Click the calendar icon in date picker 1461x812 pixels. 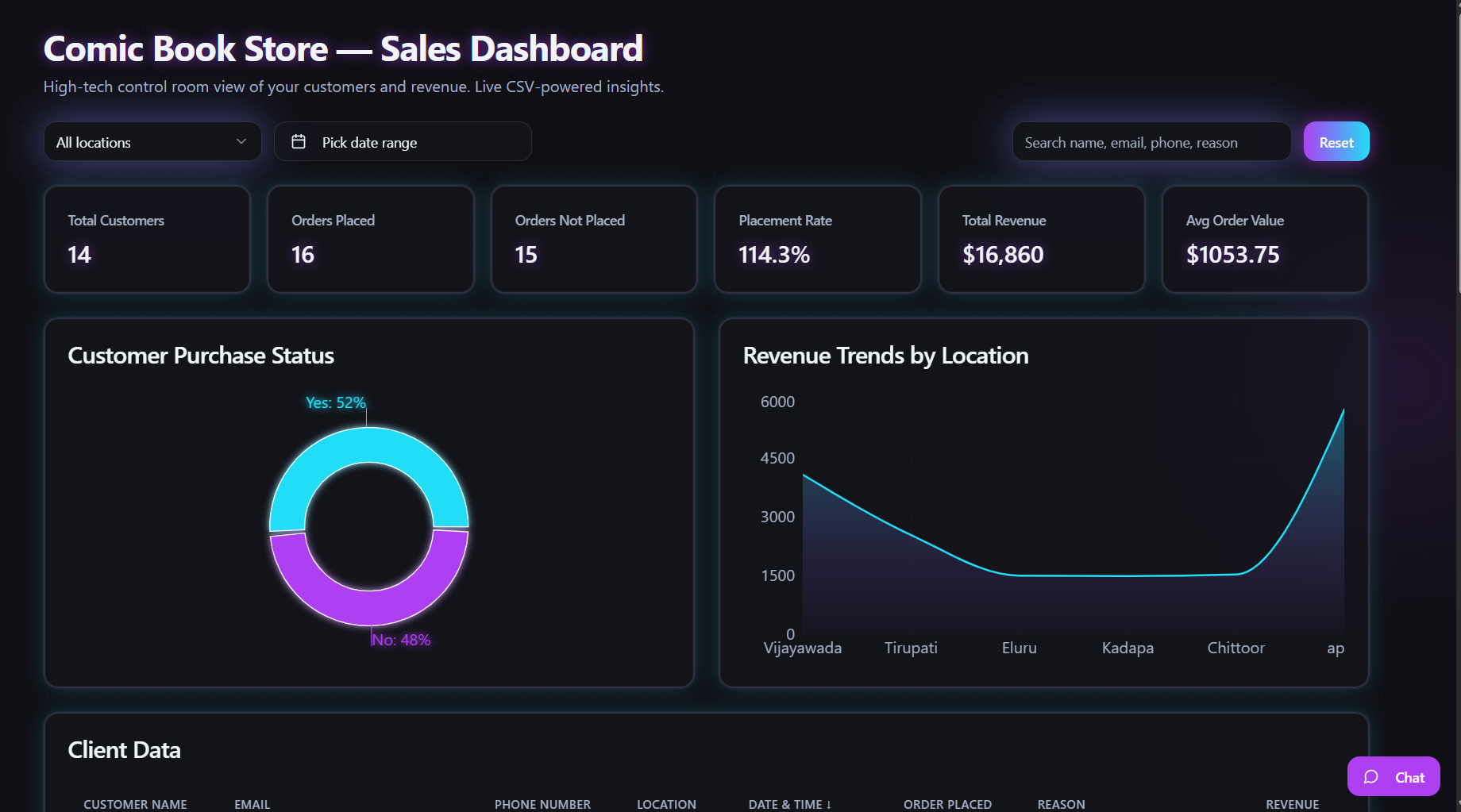coord(299,141)
